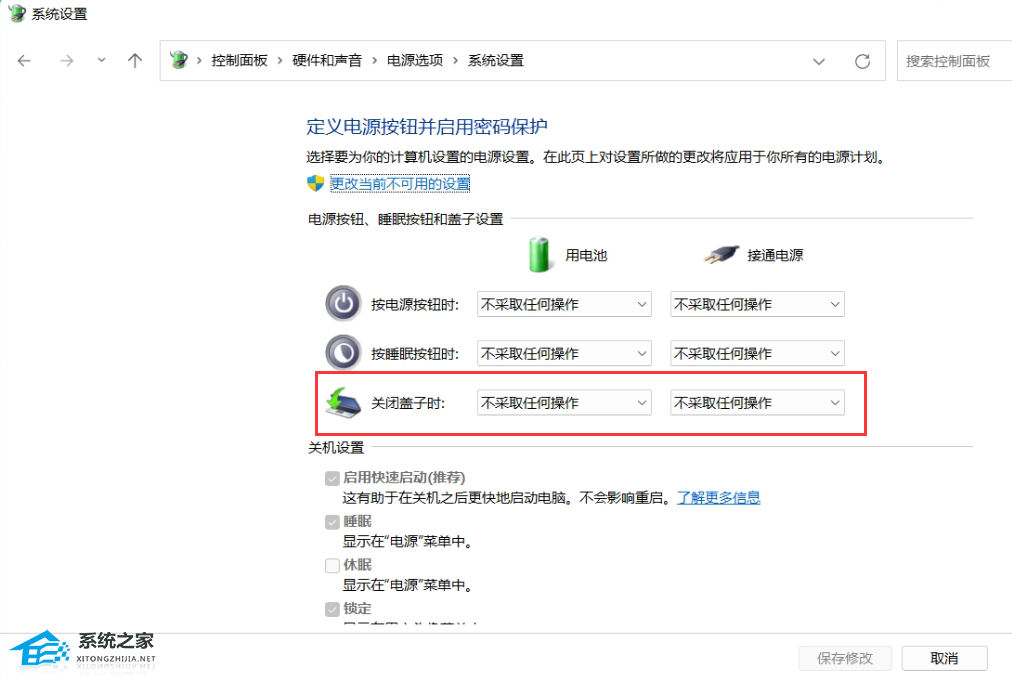
Task: Click the forward navigation arrow
Action: point(66,61)
